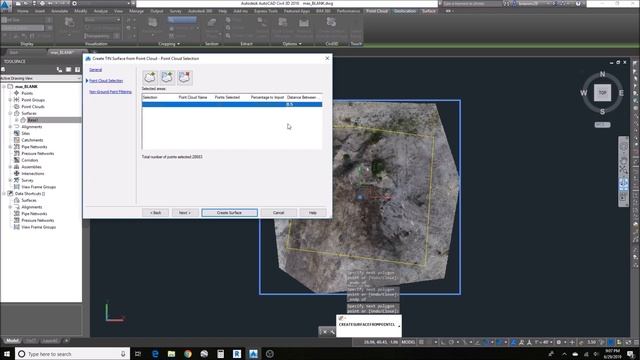The height and width of the screenshot is (360, 640).
Task: Click the add selected area cloud icon
Action: (167, 78)
